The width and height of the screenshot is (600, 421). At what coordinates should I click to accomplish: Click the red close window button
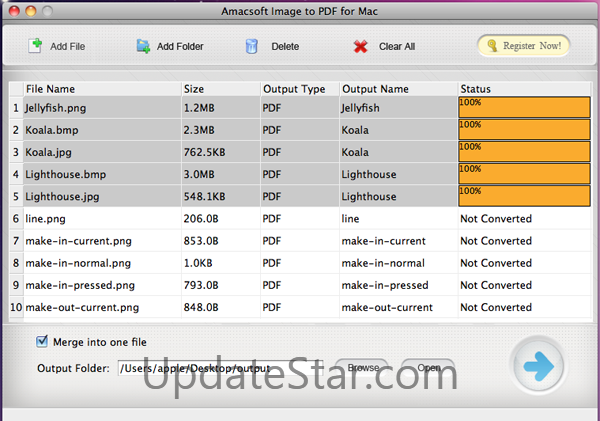pyautogui.click(x=14, y=11)
